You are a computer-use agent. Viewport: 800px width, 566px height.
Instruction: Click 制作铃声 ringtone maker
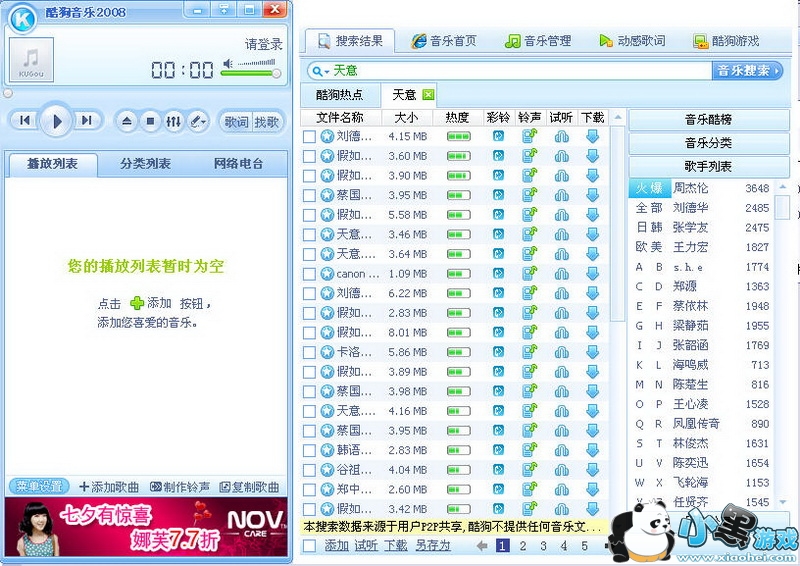click(180, 487)
